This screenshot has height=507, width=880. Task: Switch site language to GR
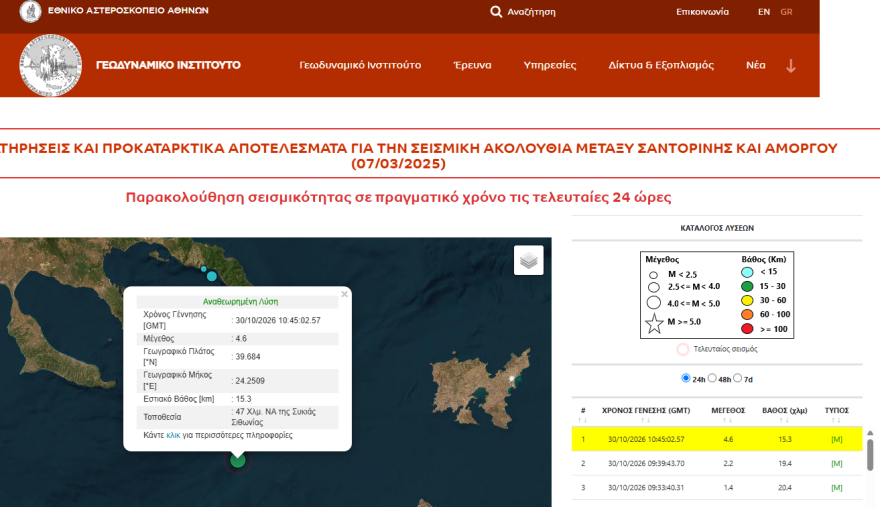(x=786, y=12)
